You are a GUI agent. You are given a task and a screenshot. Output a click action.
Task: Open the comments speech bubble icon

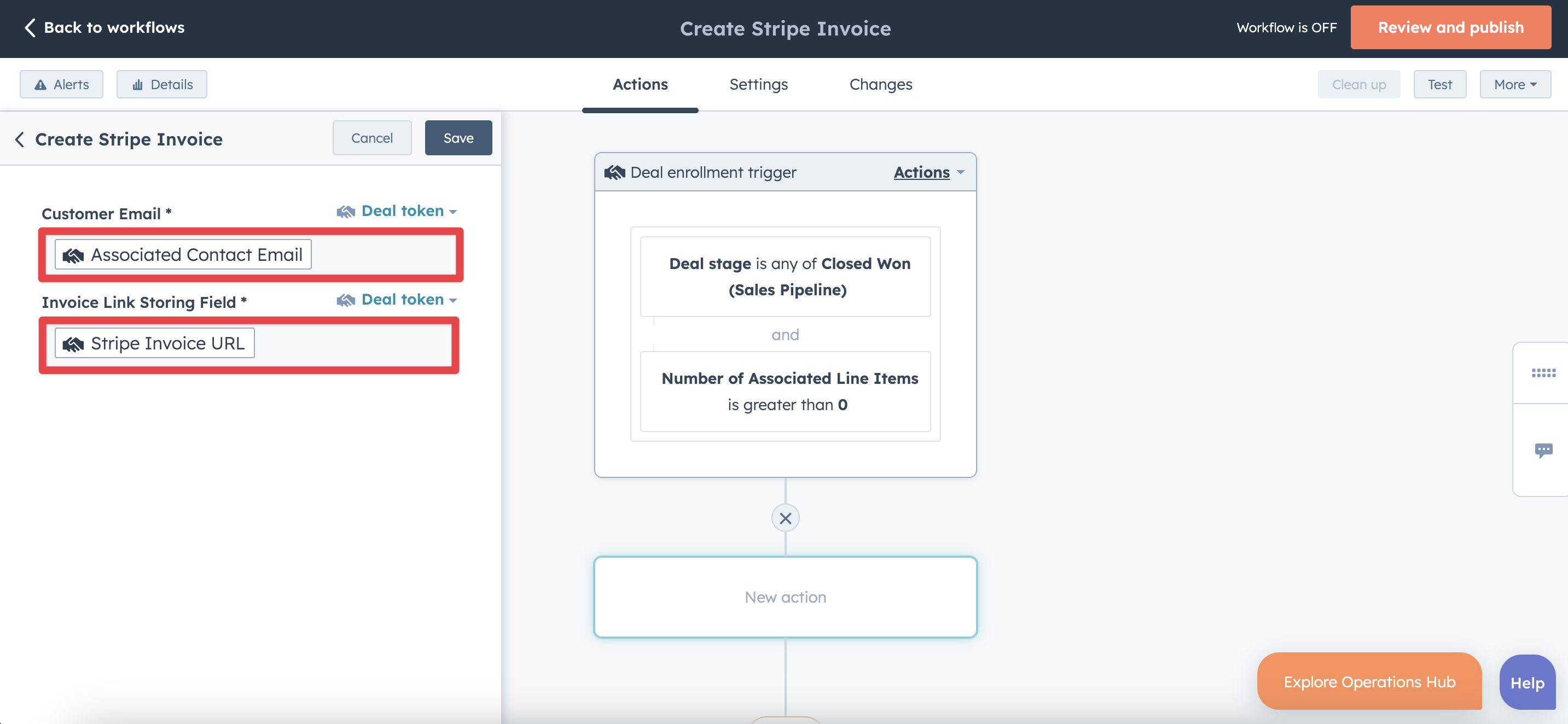pyautogui.click(x=1543, y=450)
